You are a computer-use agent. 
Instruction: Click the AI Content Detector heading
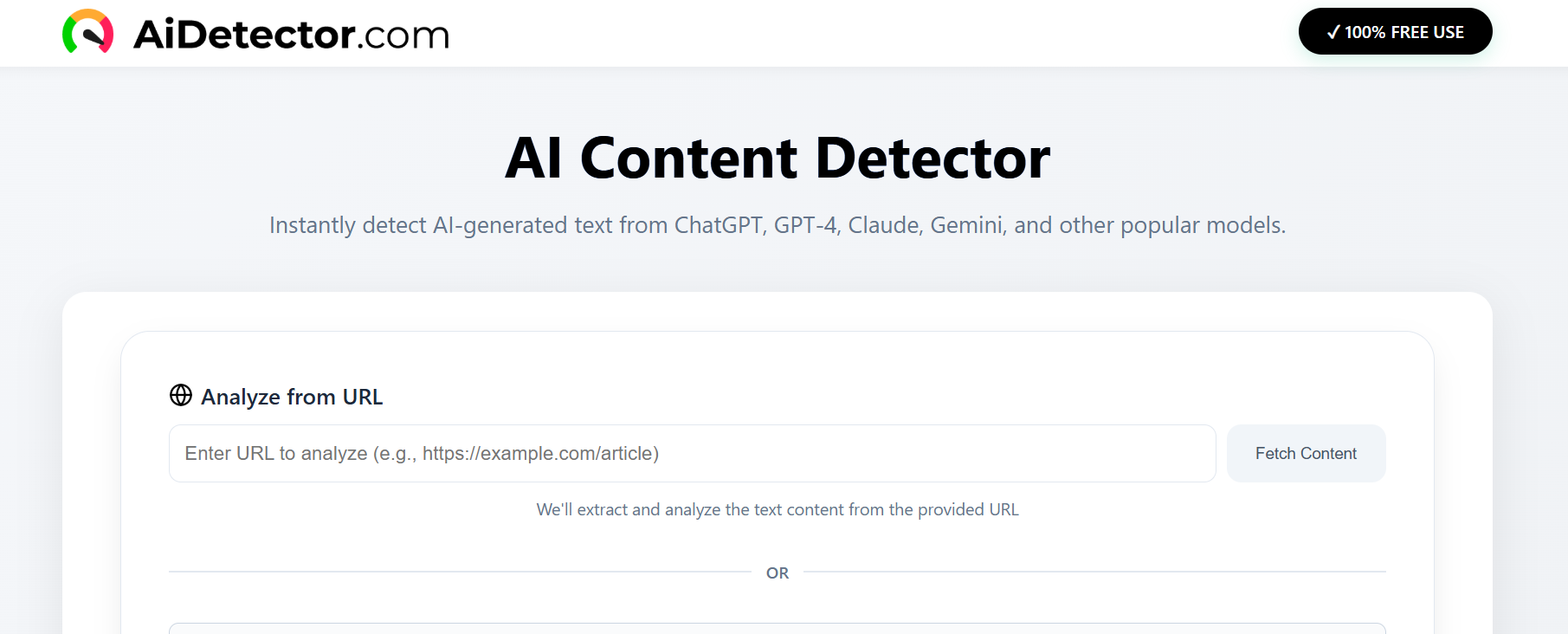[777, 158]
